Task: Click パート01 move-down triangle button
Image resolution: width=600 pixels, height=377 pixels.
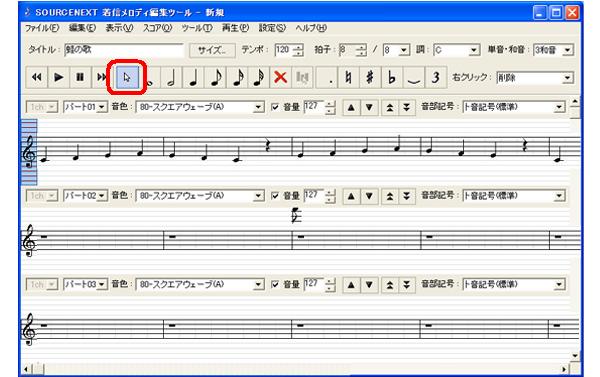Action: point(369,108)
